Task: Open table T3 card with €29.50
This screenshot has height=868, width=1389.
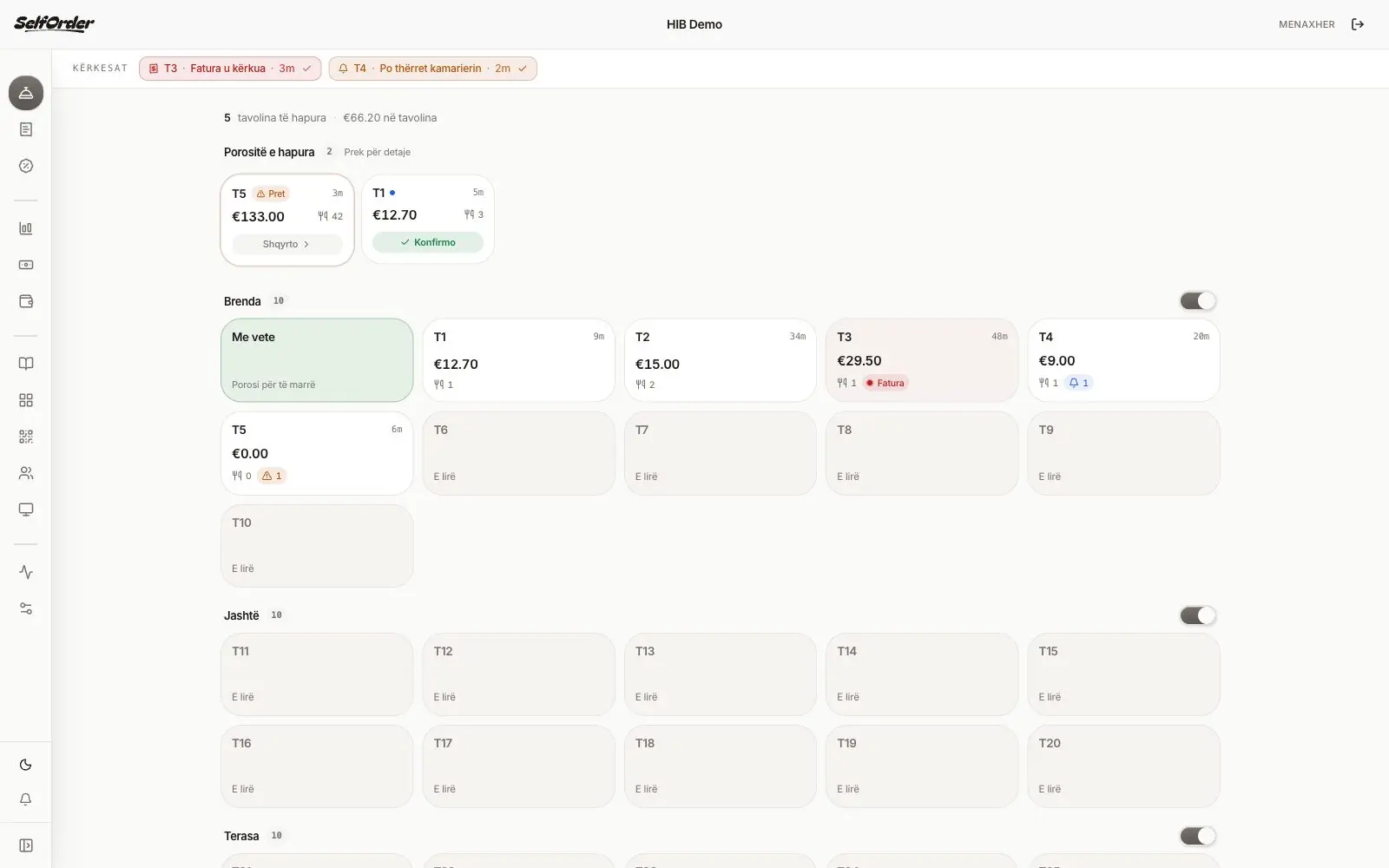Action: pos(922,360)
